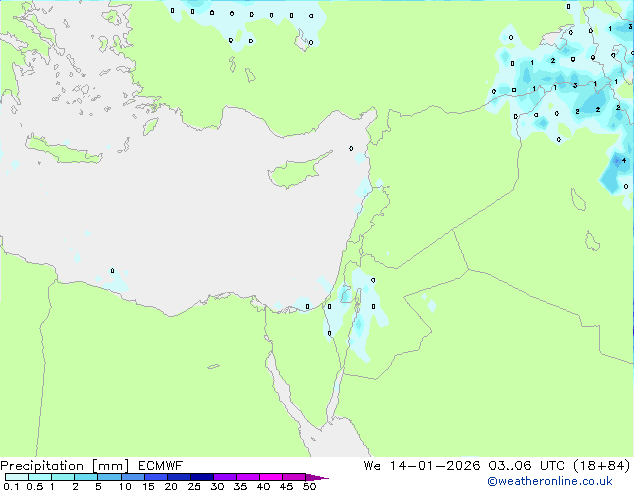Image resolution: width=634 pixels, height=490 pixels.
Task: Click the precipitation value '4' on the map
Action: click(624, 161)
